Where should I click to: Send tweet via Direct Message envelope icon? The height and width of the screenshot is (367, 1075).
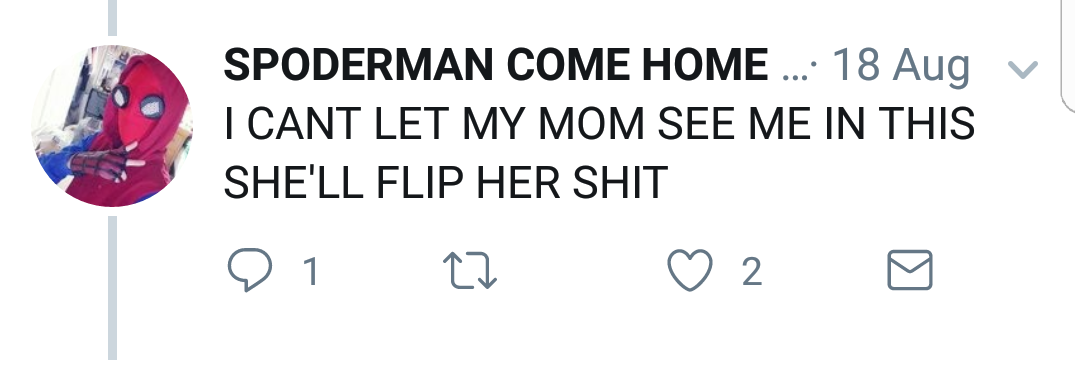click(910, 270)
